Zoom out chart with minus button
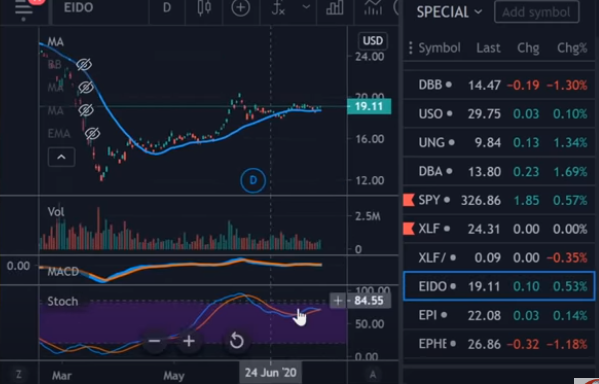599x384 pixels. pos(154,341)
